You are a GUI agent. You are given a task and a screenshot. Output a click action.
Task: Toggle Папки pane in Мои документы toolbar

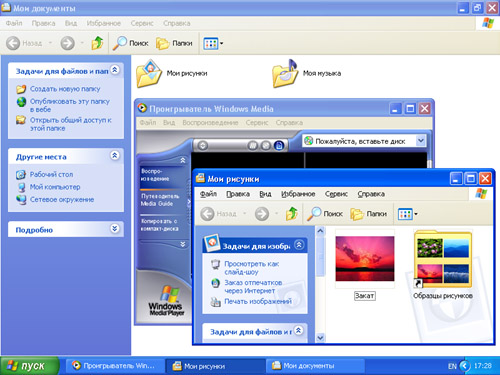click(174, 43)
